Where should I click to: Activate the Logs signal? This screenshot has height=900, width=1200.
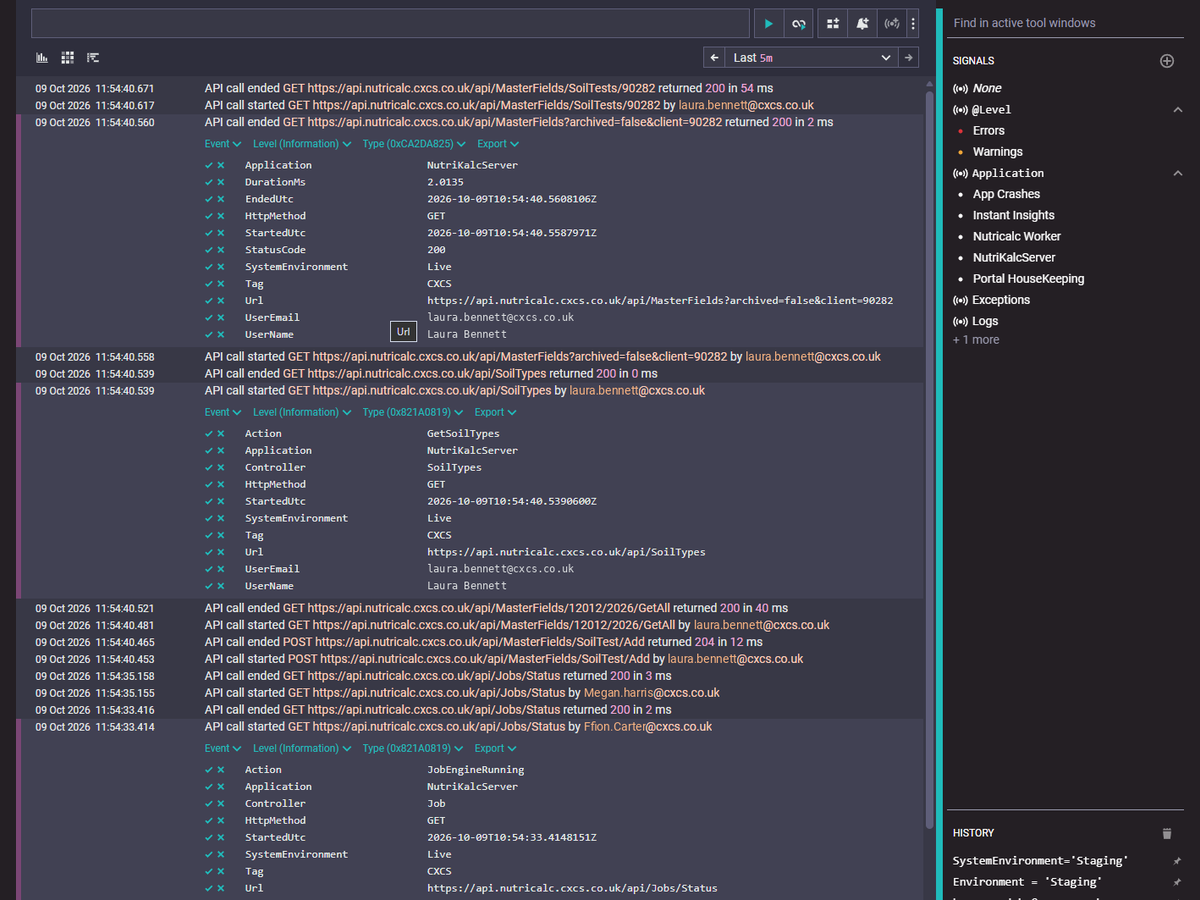(x=984, y=321)
